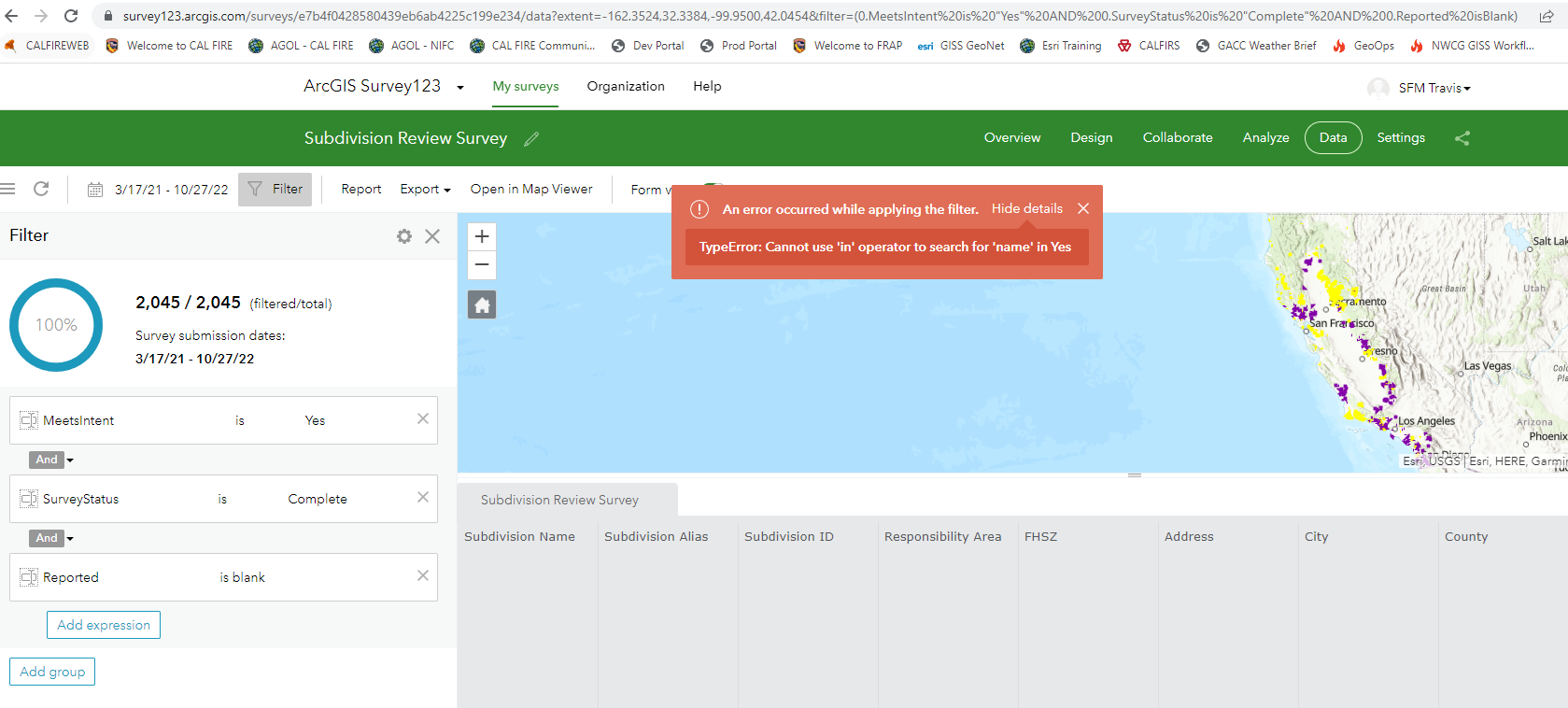Viewport: 1568px width, 708px height.
Task: Change the SurveyStatus operator "is"
Action: [x=222, y=500]
